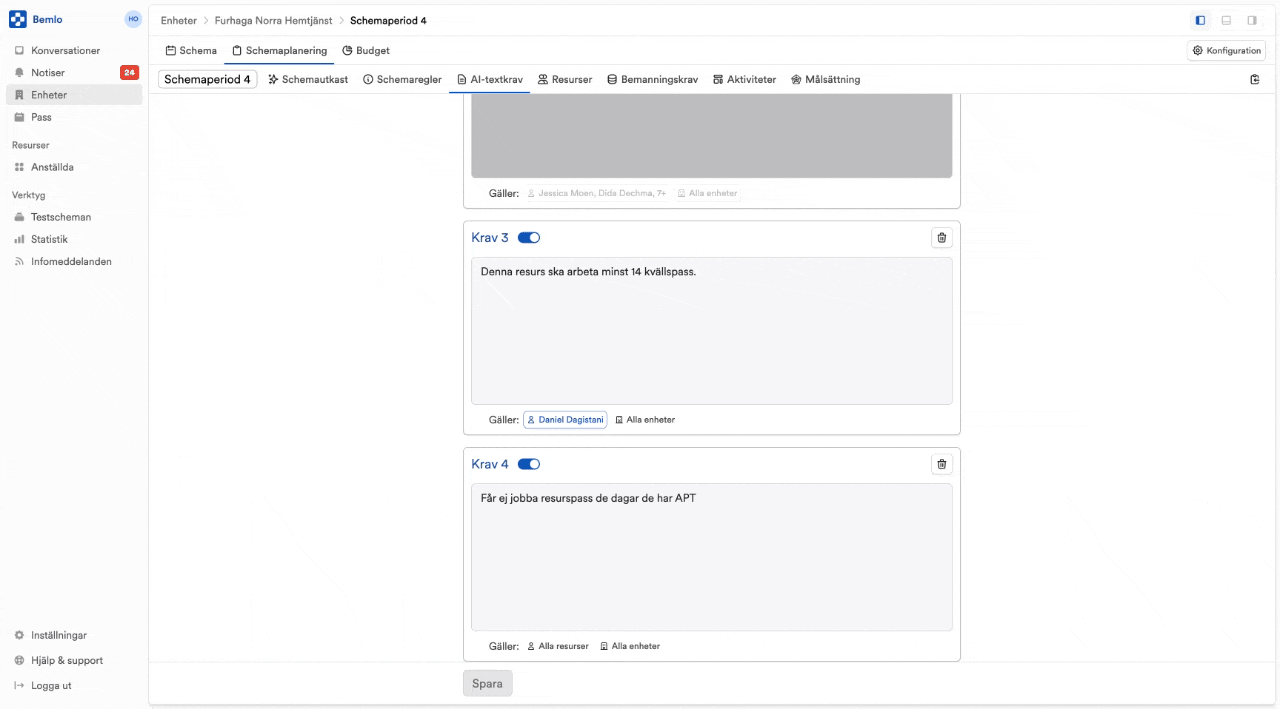
Task: Open the HO user avatar
Action: (133, 19)
